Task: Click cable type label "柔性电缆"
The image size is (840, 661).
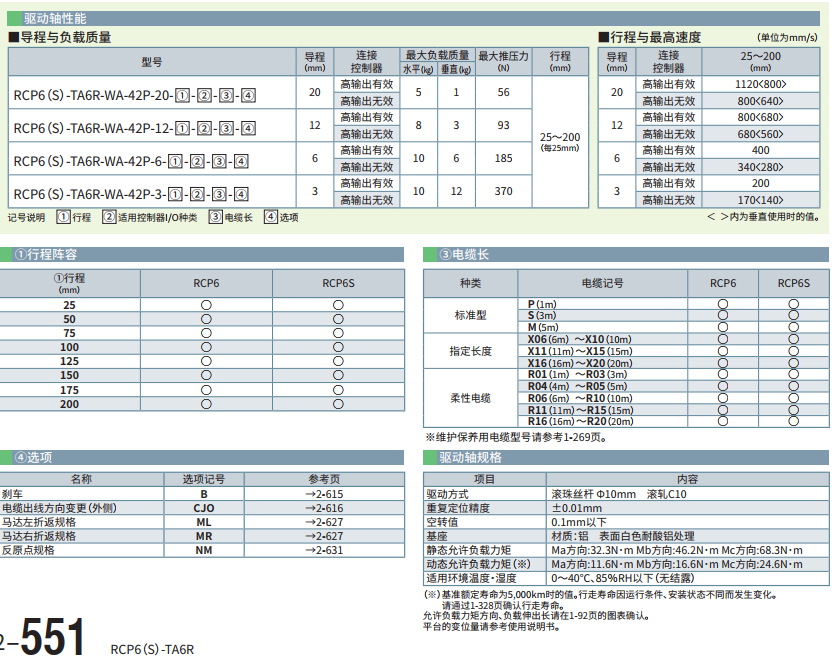Action: click(470, 398)
